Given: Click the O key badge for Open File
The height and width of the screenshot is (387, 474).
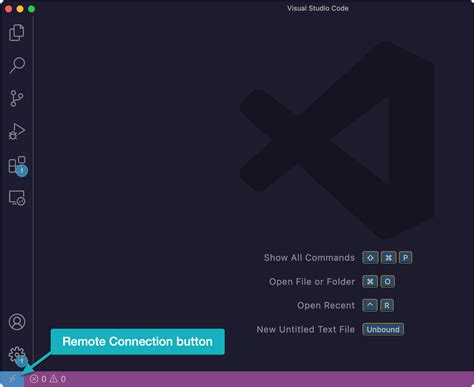Looking at the screenshot, I should pos(387,282).
